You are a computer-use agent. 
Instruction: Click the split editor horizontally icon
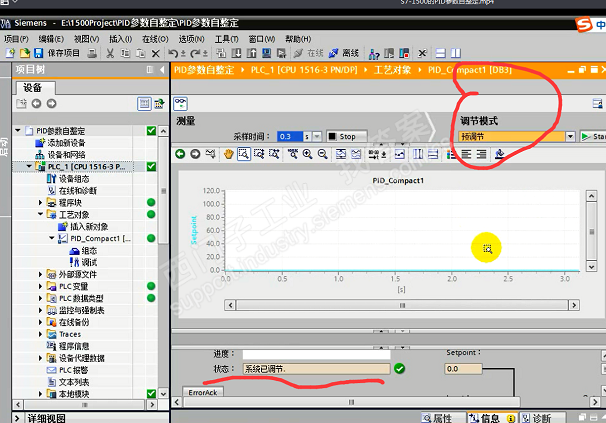pos(441,53)
